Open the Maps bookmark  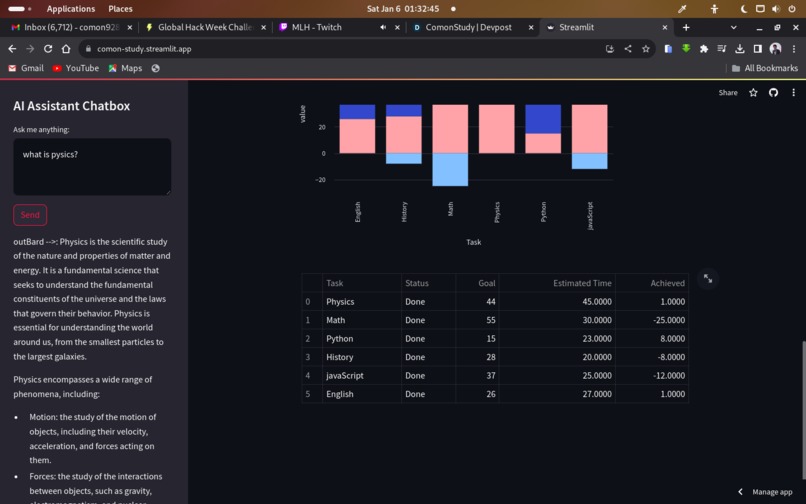tap(125, 68)
